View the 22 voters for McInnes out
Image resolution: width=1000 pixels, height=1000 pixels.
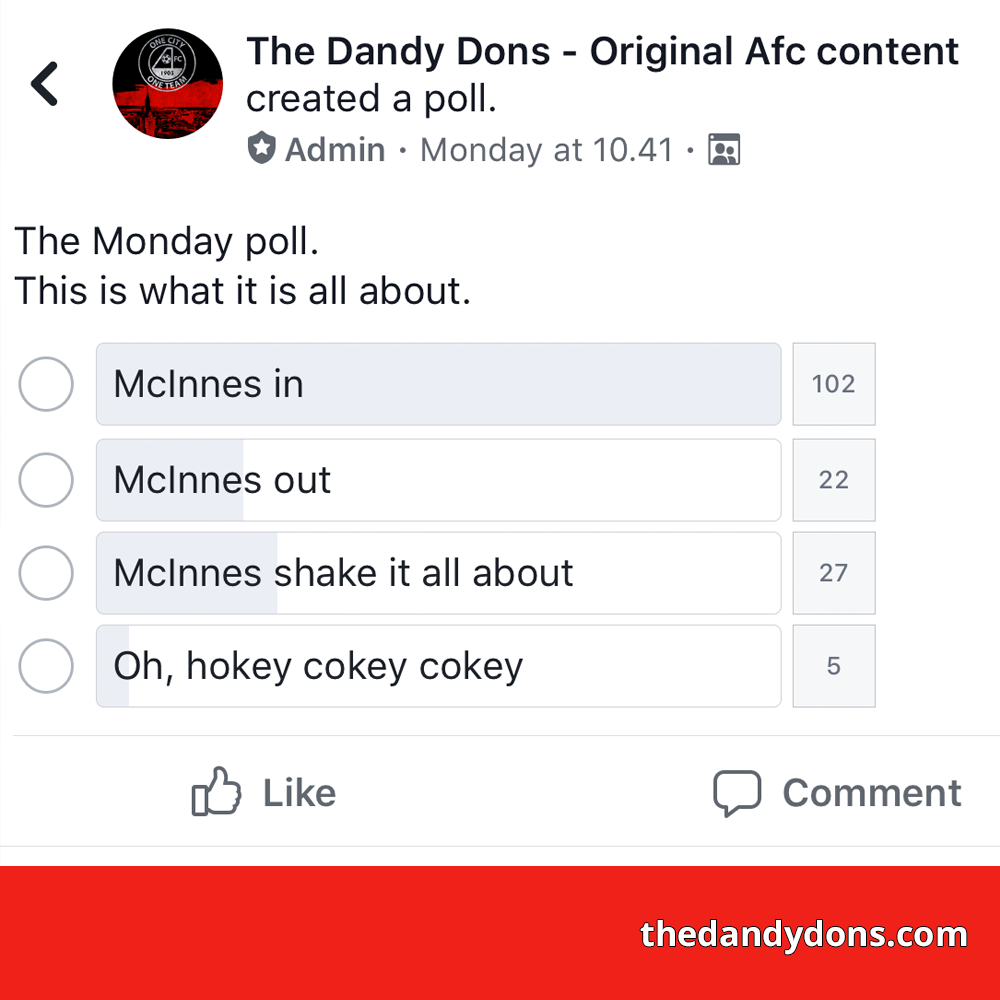coord(834,480)
